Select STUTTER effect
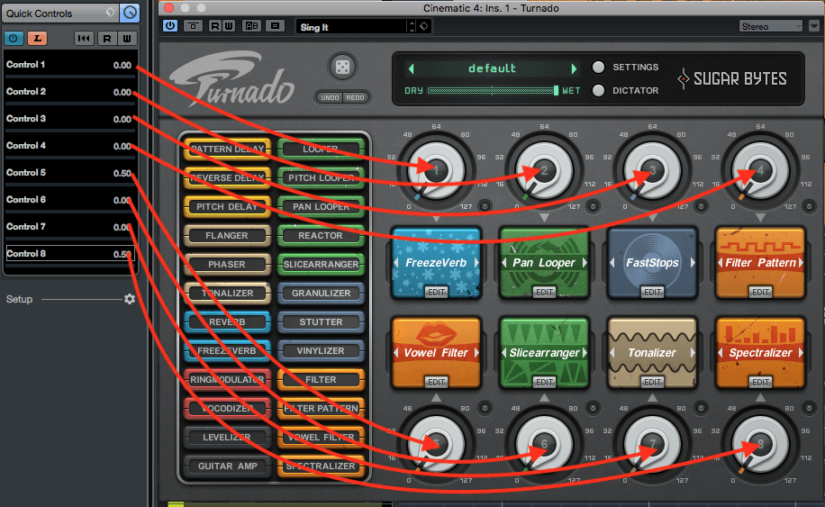 click(x=320, y=322)
